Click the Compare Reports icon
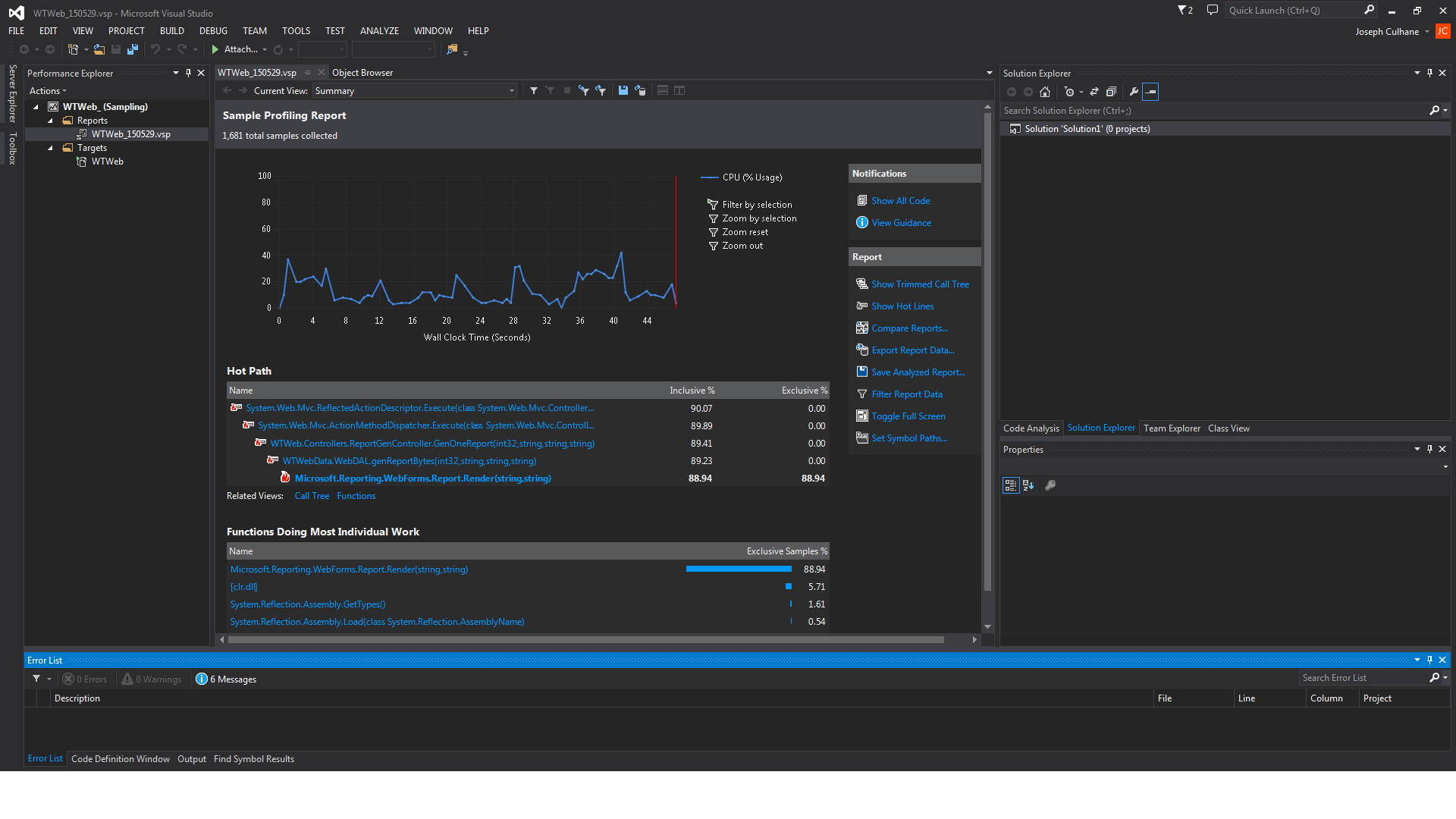This screenshot has height=819, width=1456. 862,328
